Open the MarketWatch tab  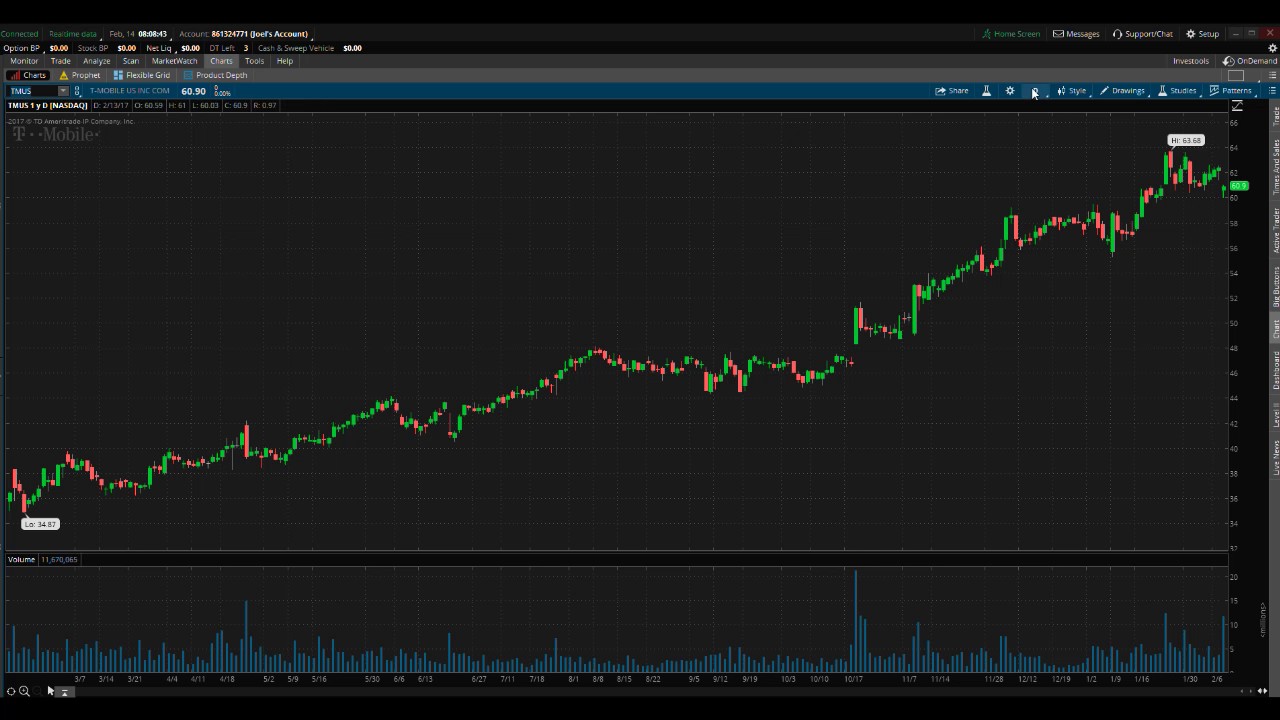[175, 61]
